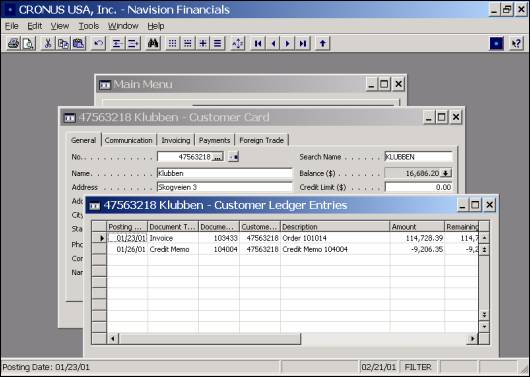This screenshot has width=530, height=377.
Task: Click the comment button beside No. field
Action: [x=234, y=157]
